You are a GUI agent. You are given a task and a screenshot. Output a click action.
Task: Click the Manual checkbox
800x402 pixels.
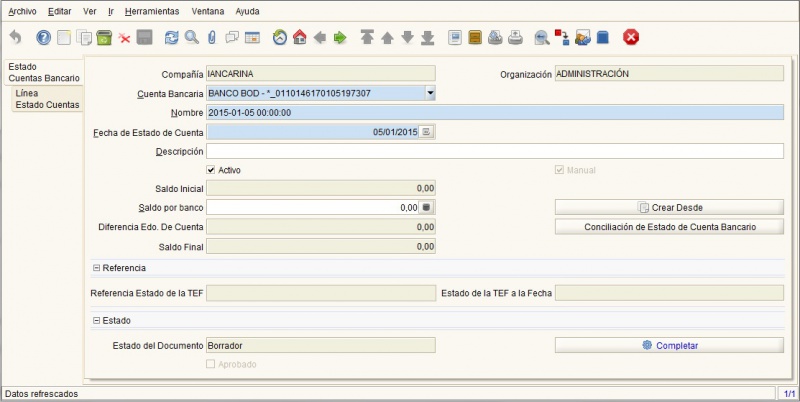point(559,170)
